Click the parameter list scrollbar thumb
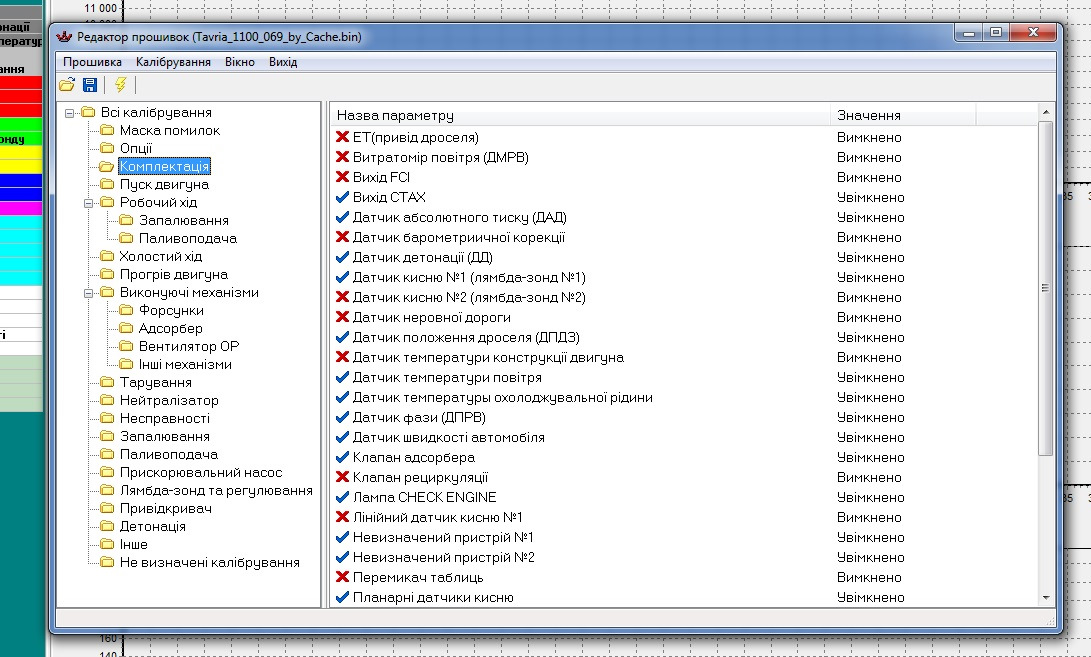Screen dimensions: 1091x657 click(1046, 288)
